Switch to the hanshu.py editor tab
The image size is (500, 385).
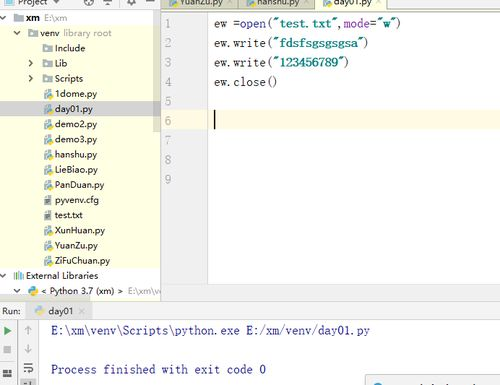278,3
